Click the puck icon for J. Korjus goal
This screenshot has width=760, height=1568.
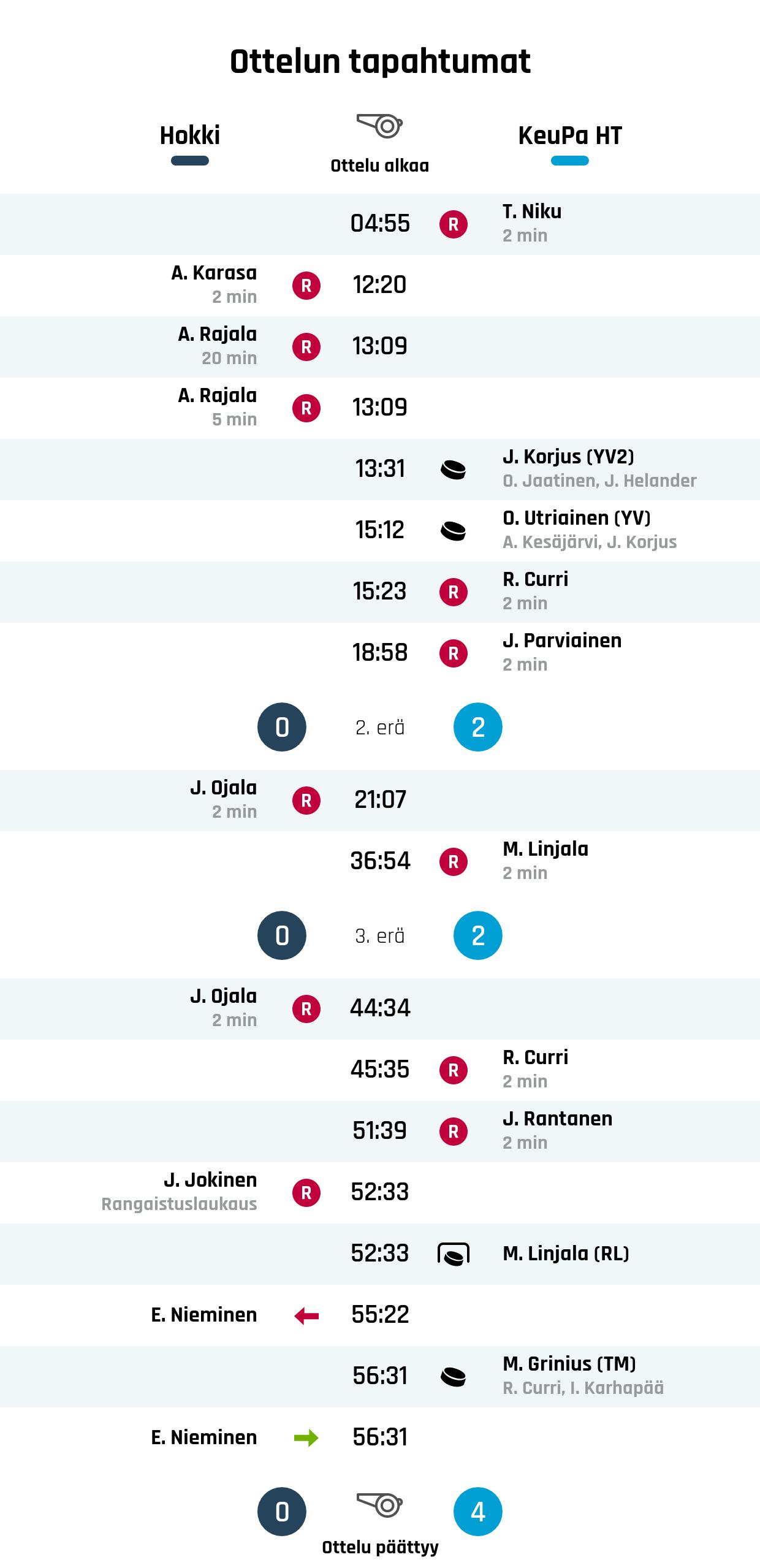454,470
